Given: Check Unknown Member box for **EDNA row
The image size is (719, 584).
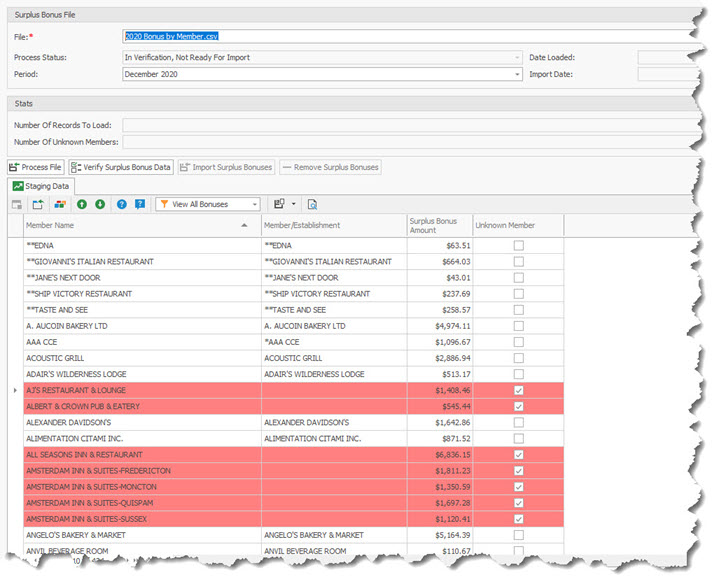Looking at the screenshot, I should 518,245.
